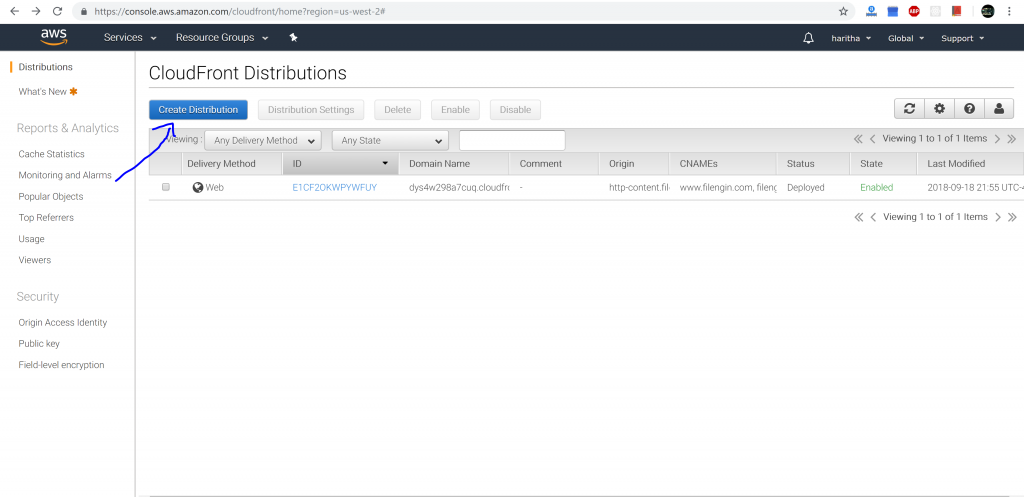Open the Resource Groups menu
This screenshot has height=497, width=1024.
pyautogui.click(x=222, y=38)
